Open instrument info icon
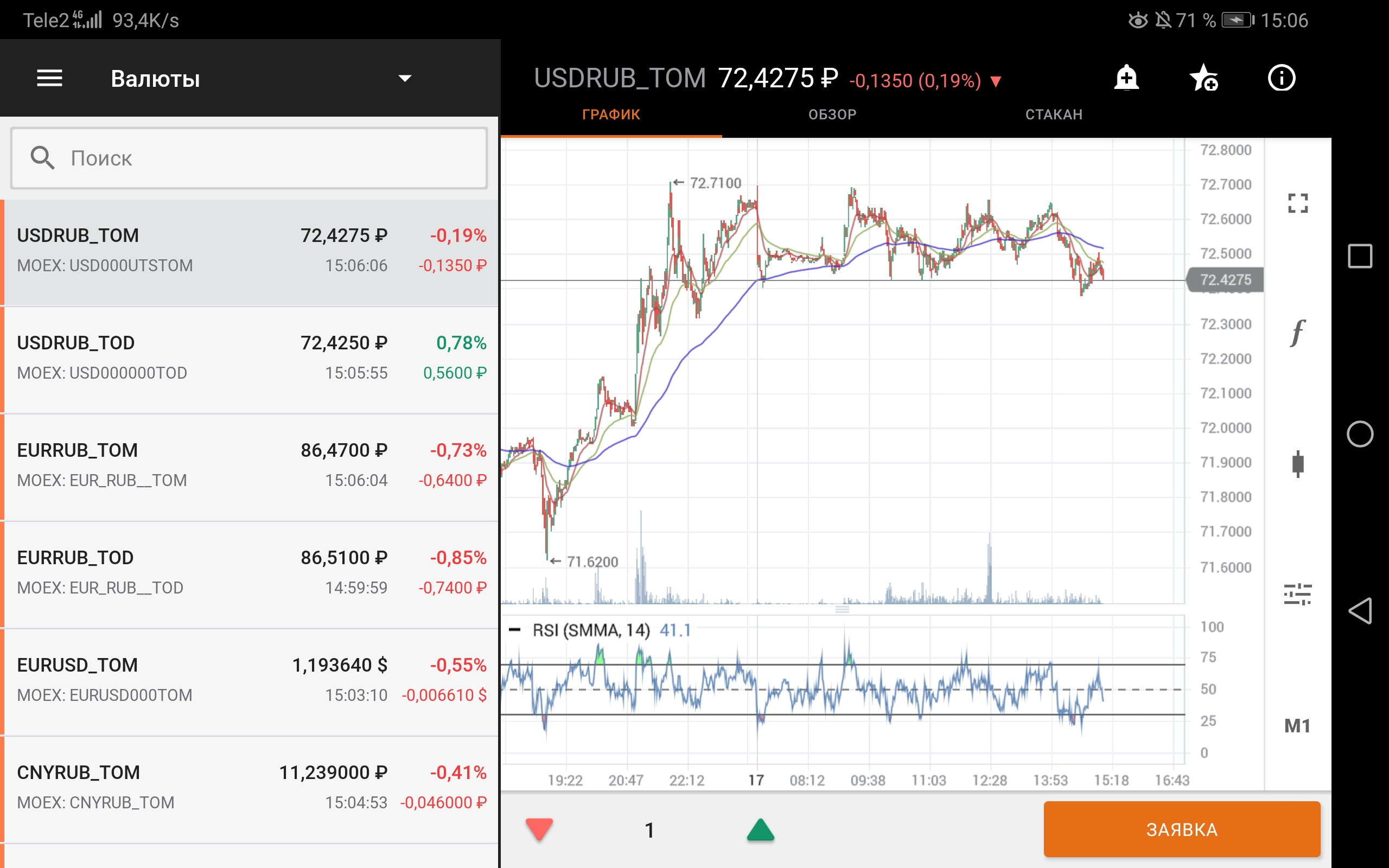The height and width of the screenshot is (868, 1389). [x=1281, y=78]
